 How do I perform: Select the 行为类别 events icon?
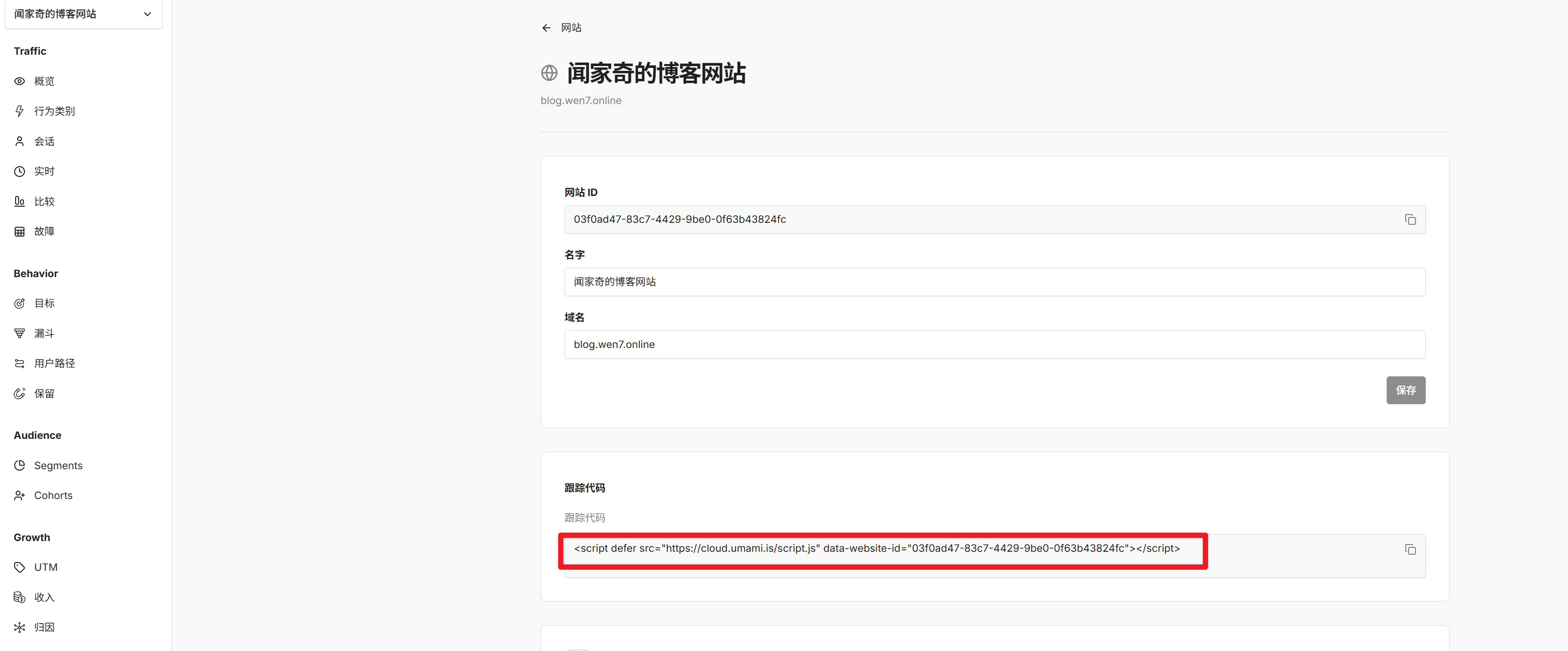(20, 111)
